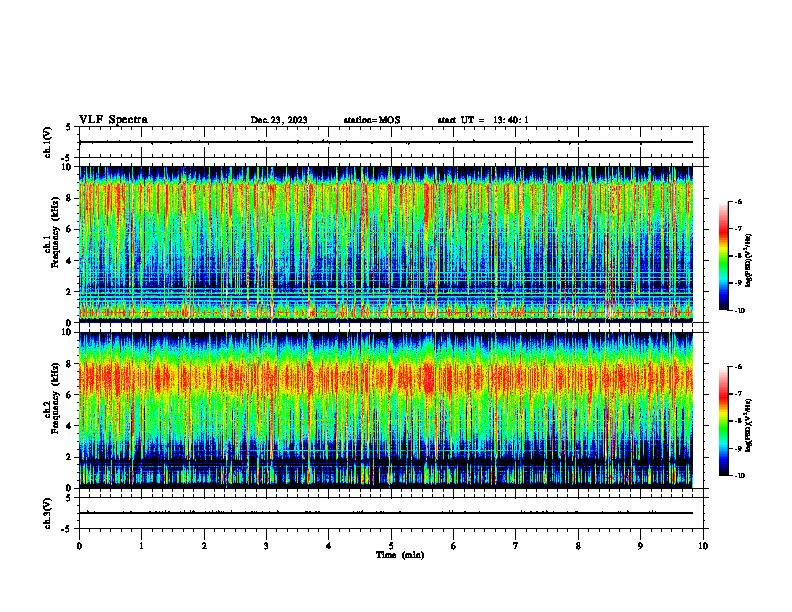Click the "station=MOS" header label

[372, 120]
